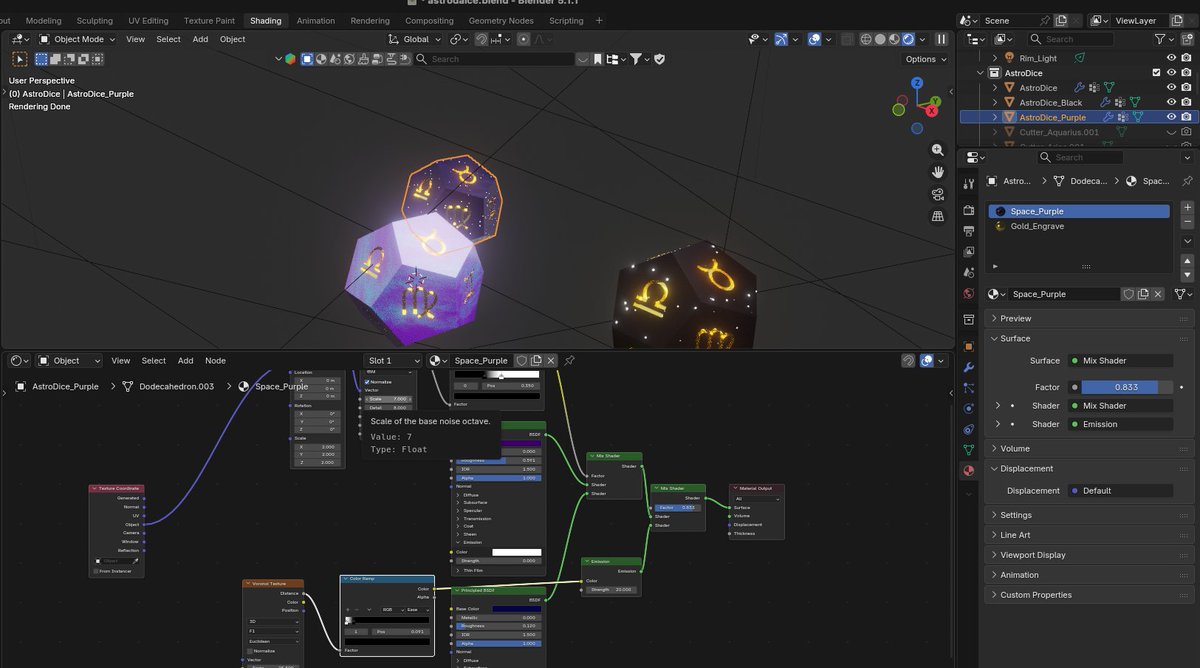Image resolution: width=1200 pixels, height=668 pixels.
Task: Click the pan hand gizmo in the viewport
Action: tap(937, 172)
